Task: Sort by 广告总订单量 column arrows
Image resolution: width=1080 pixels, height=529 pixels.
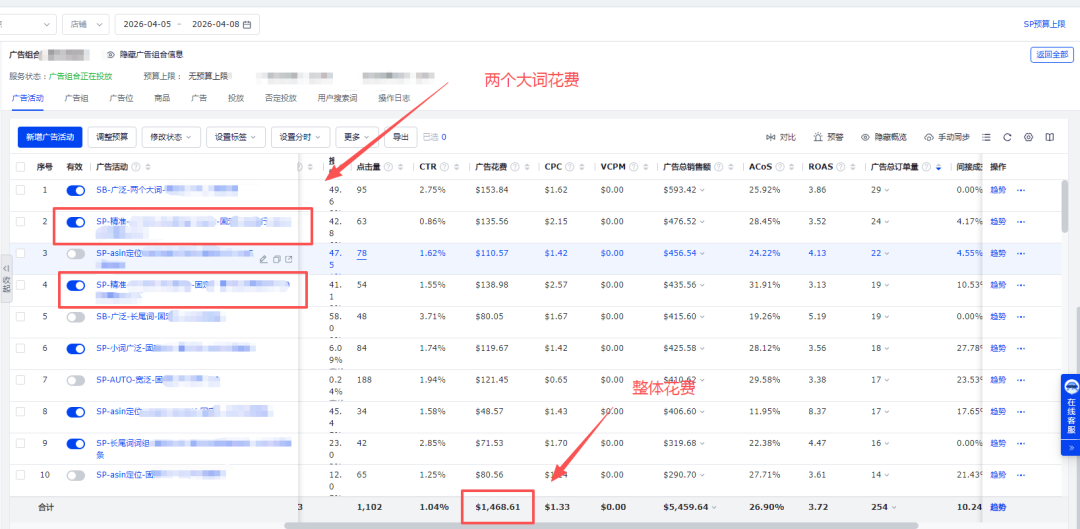Action: [940, 167]
